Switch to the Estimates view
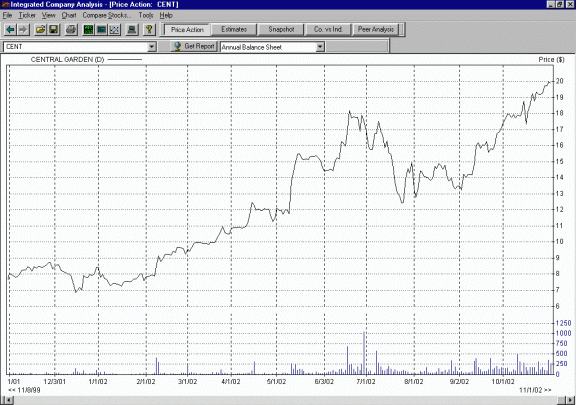Viewport: 577px width, 405px height. tap(234, 29)
